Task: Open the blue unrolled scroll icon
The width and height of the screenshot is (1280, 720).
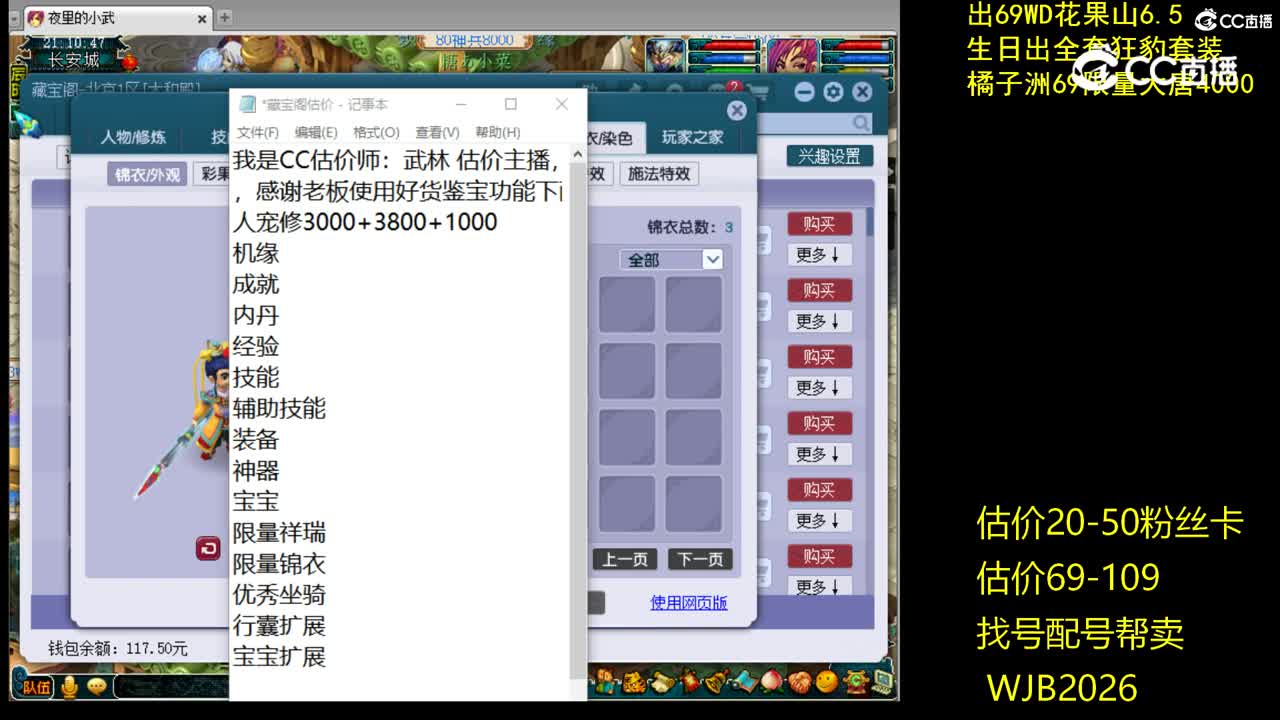Action: point(746,682)
